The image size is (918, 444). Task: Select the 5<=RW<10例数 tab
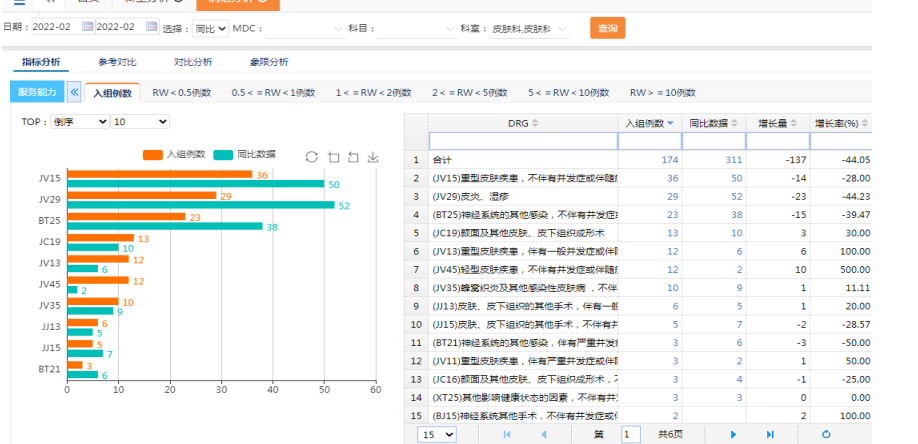(x=568, y=93)
